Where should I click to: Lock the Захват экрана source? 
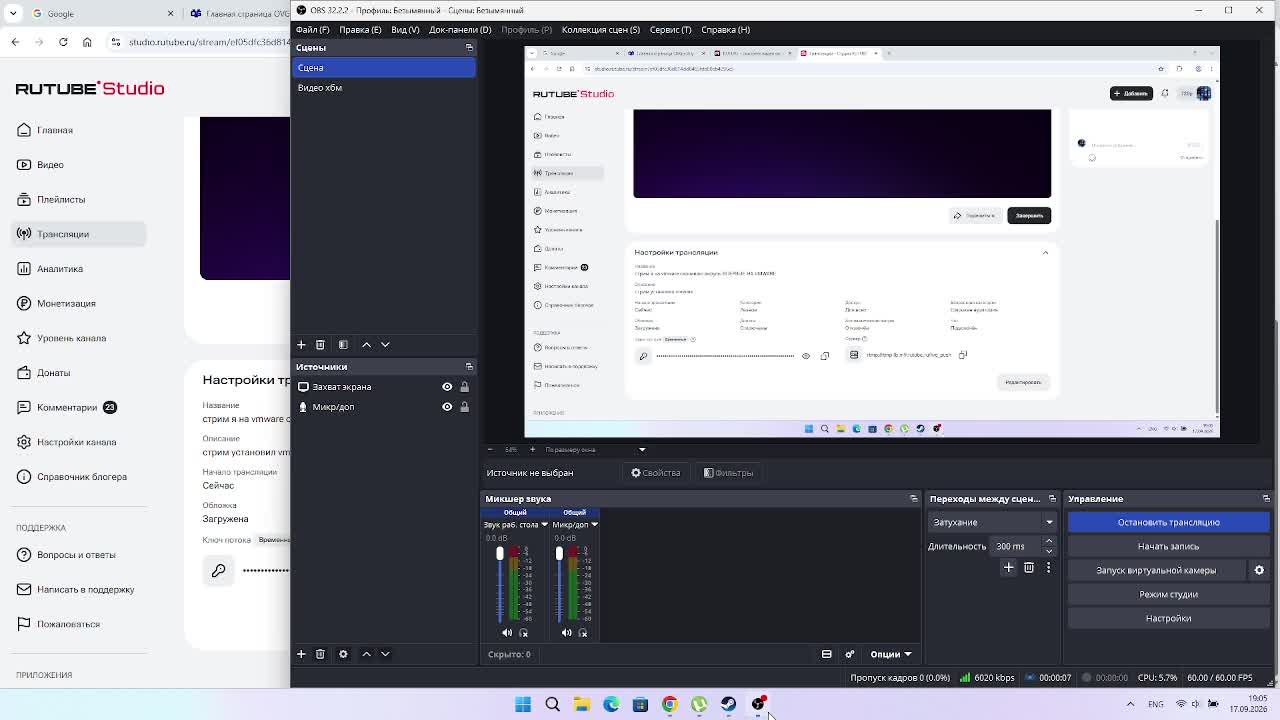coord(464,387)
